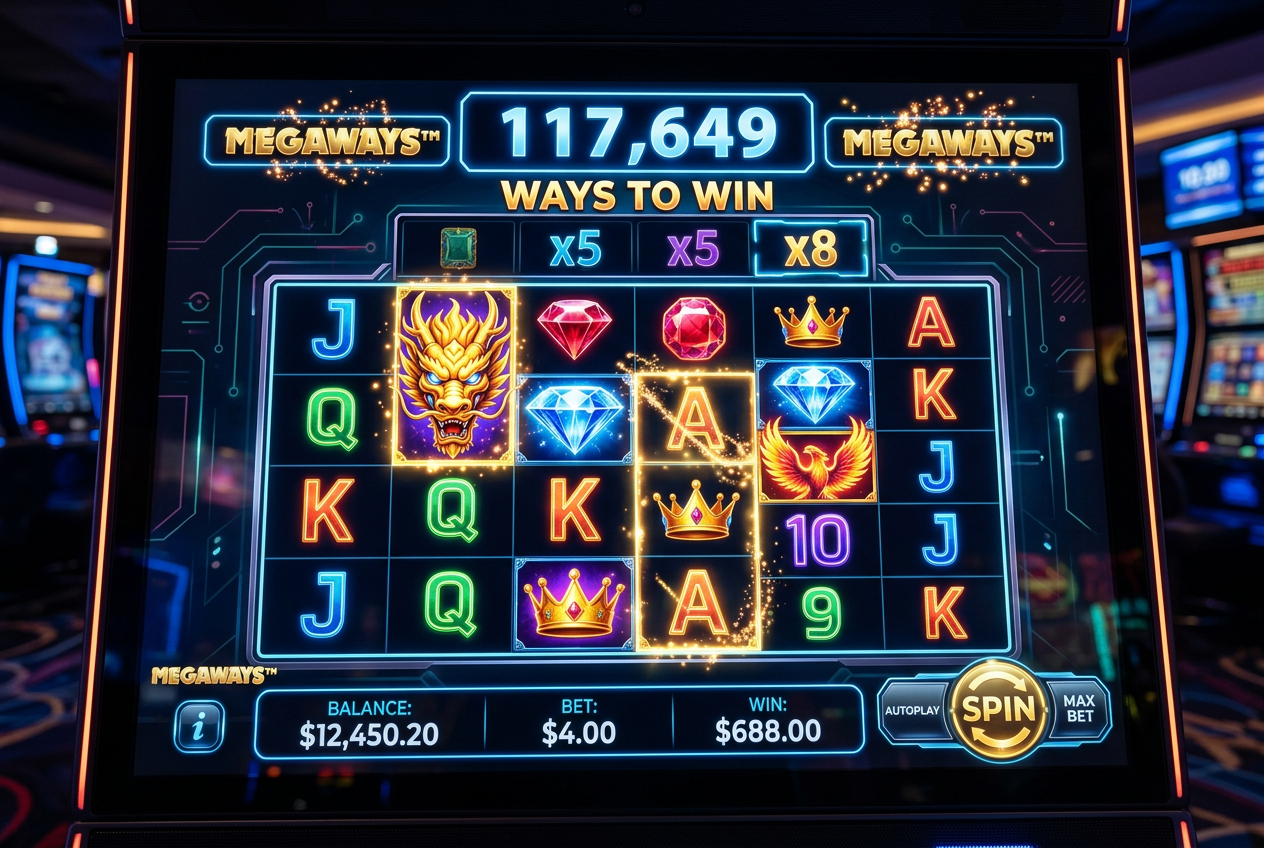The width and height of the screenshot is (1264, 848).
Task: Select the purple-framed crown in bottom row
Action: (574, 603)
